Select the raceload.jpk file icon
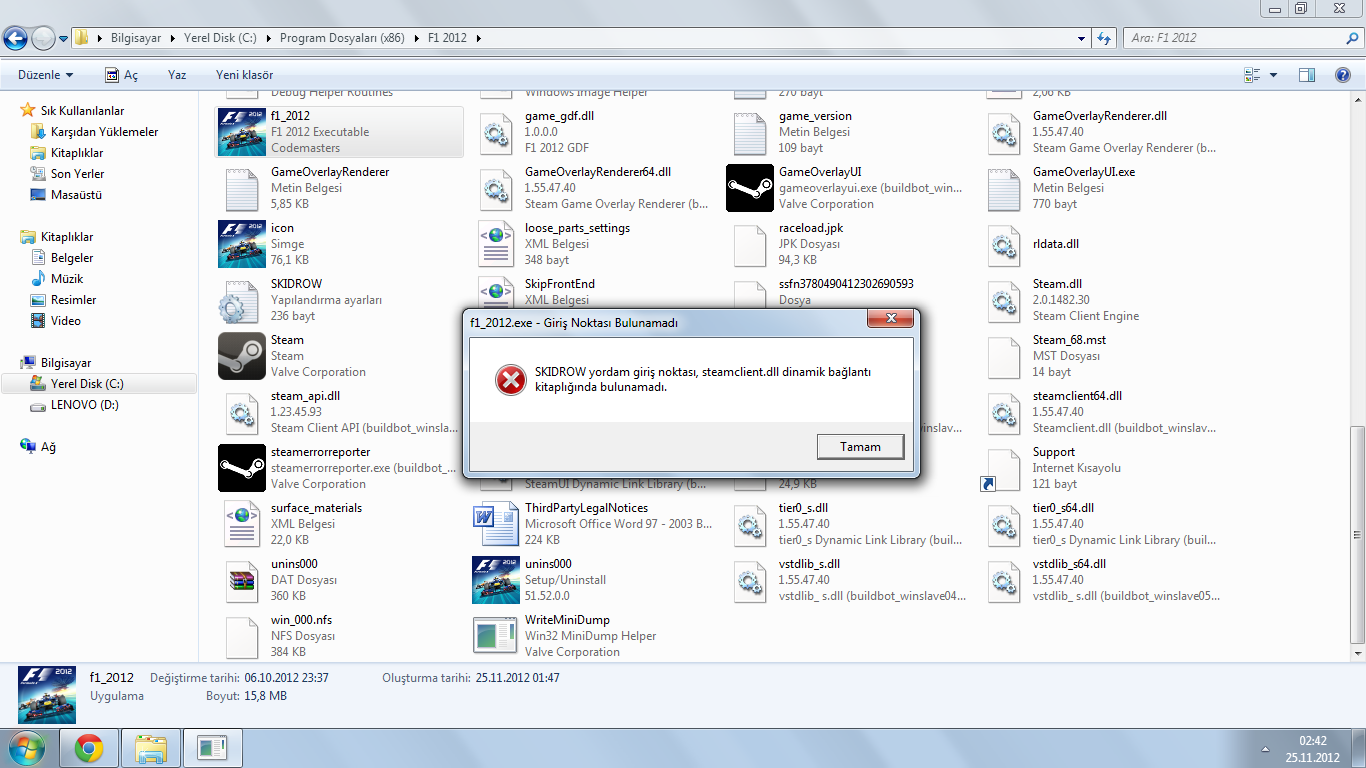Viewport: 1366px width, 768px height. 749,244
